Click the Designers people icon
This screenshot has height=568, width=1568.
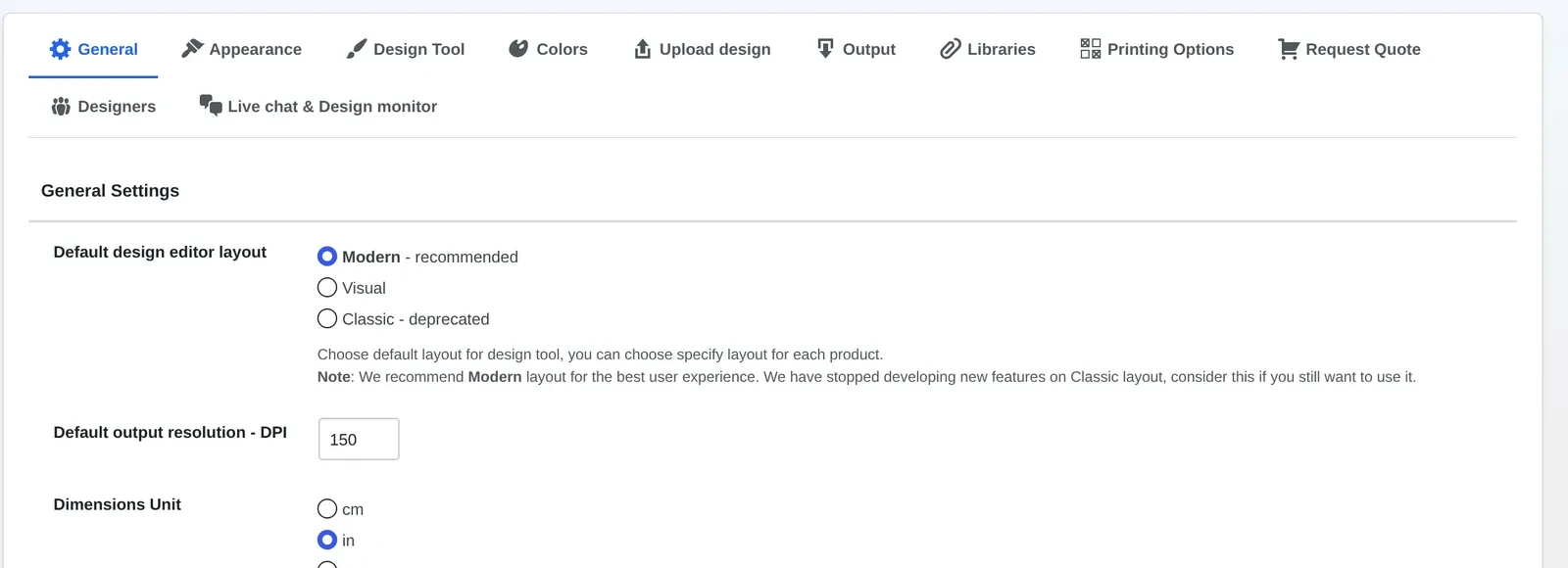pyautogui.click(x=61, y=106)
